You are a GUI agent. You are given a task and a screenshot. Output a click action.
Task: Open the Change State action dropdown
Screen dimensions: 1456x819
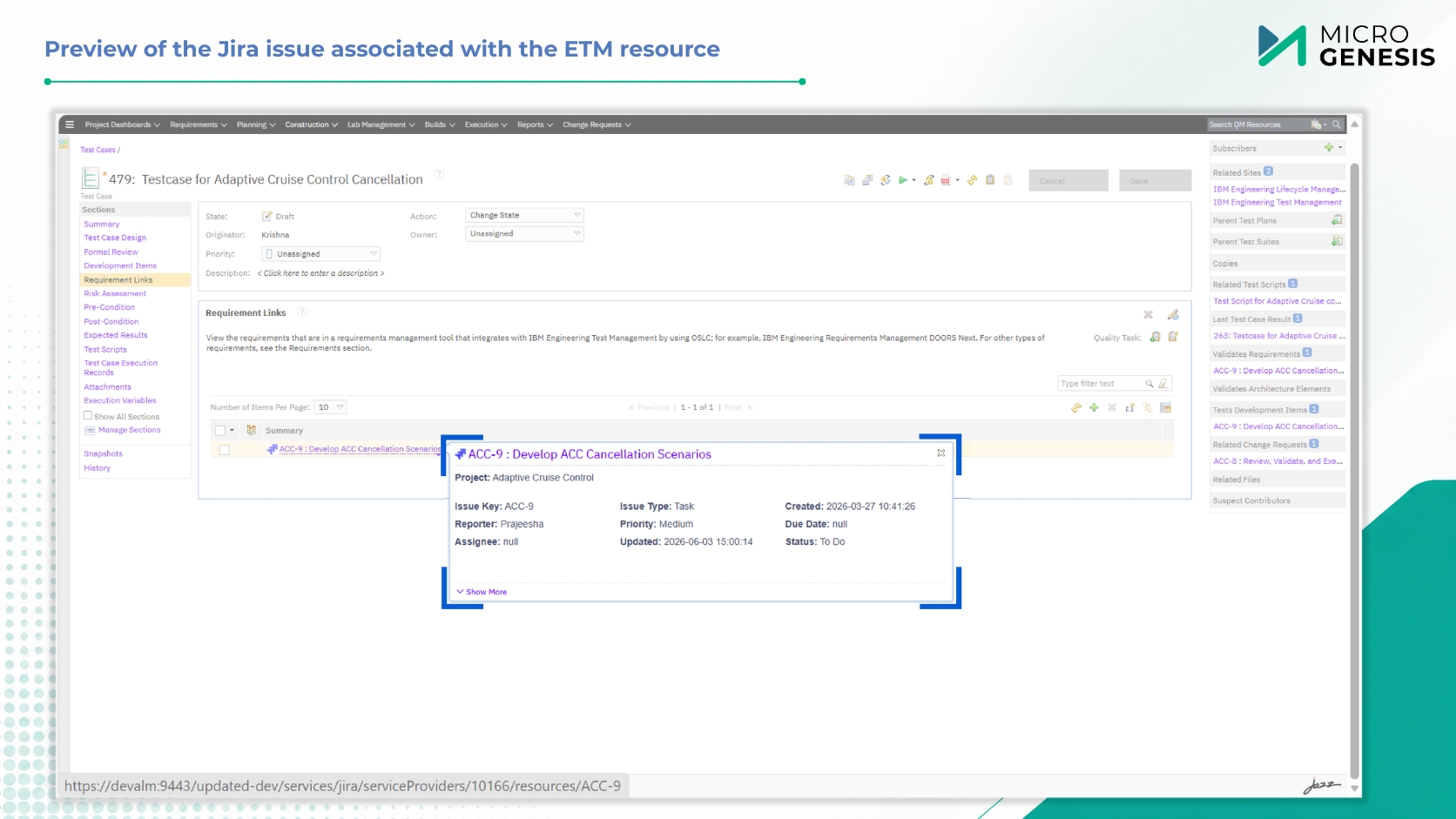coord(525,215)
